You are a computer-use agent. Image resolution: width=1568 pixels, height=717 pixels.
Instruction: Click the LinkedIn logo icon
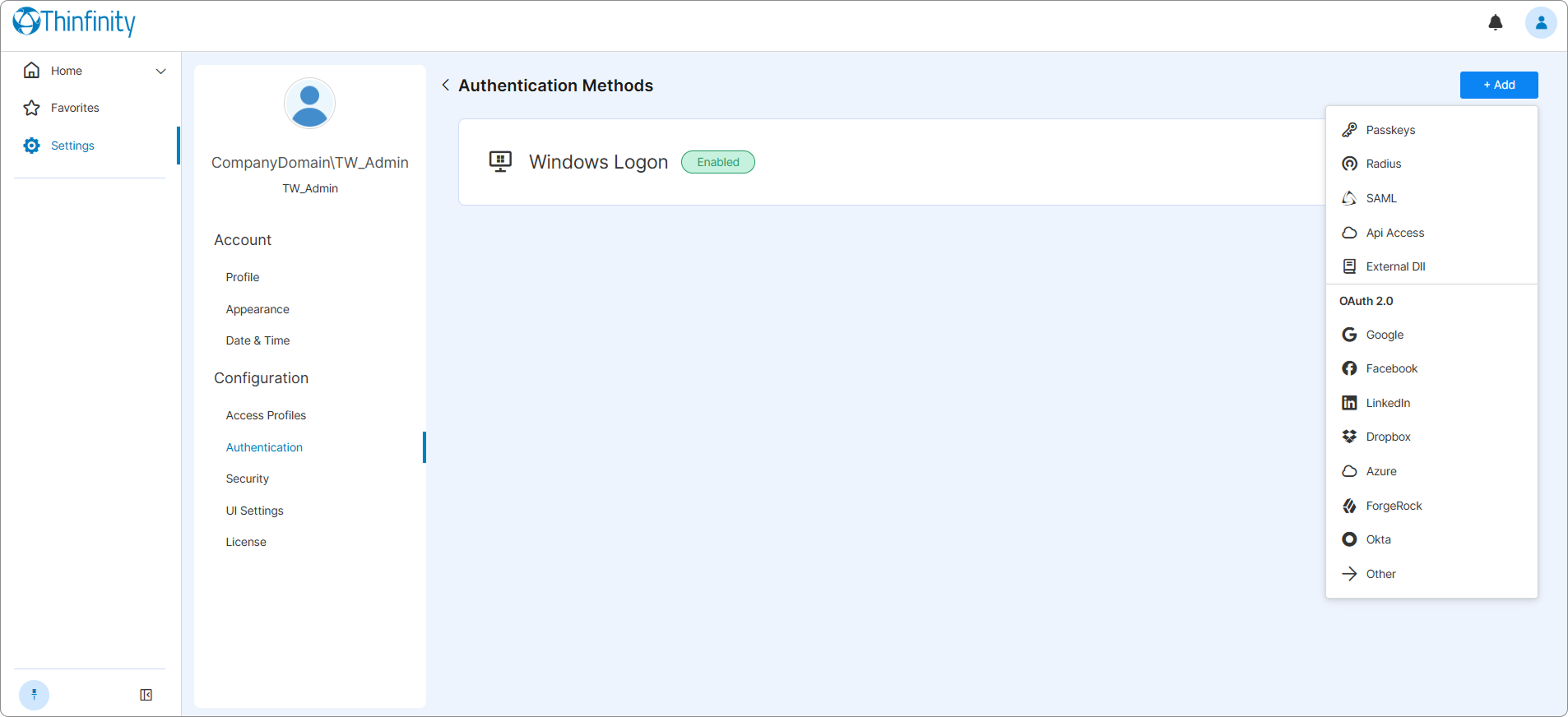pos(1349,403)
